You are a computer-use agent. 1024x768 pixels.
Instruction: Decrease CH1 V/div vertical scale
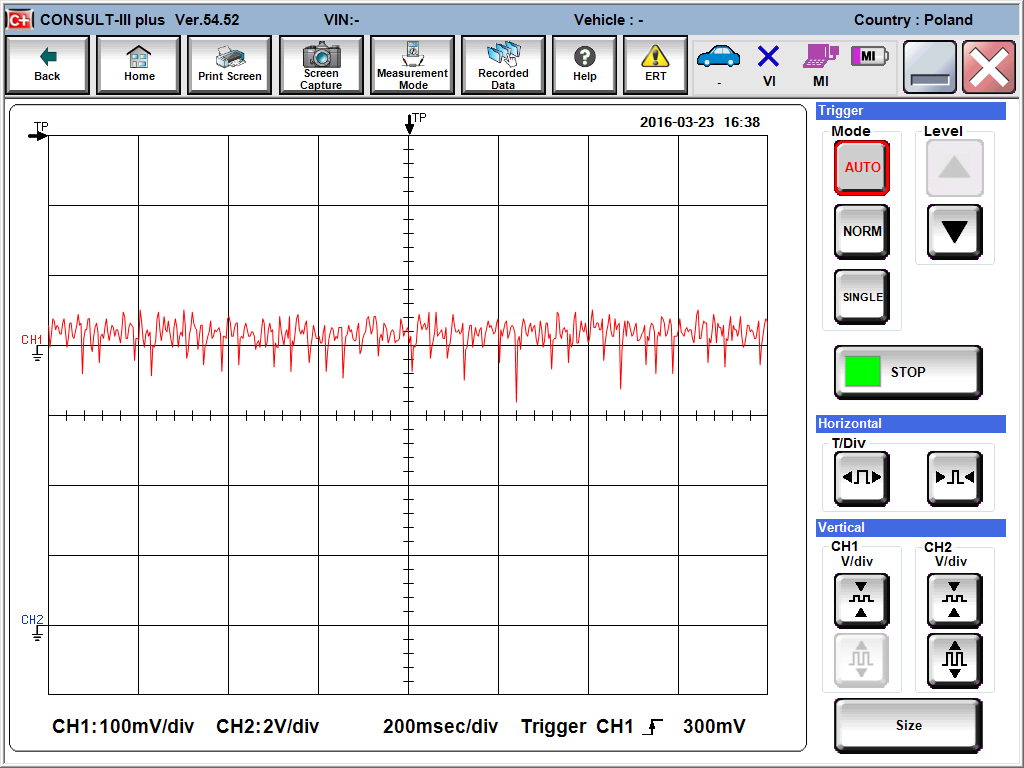click(861, 600)
